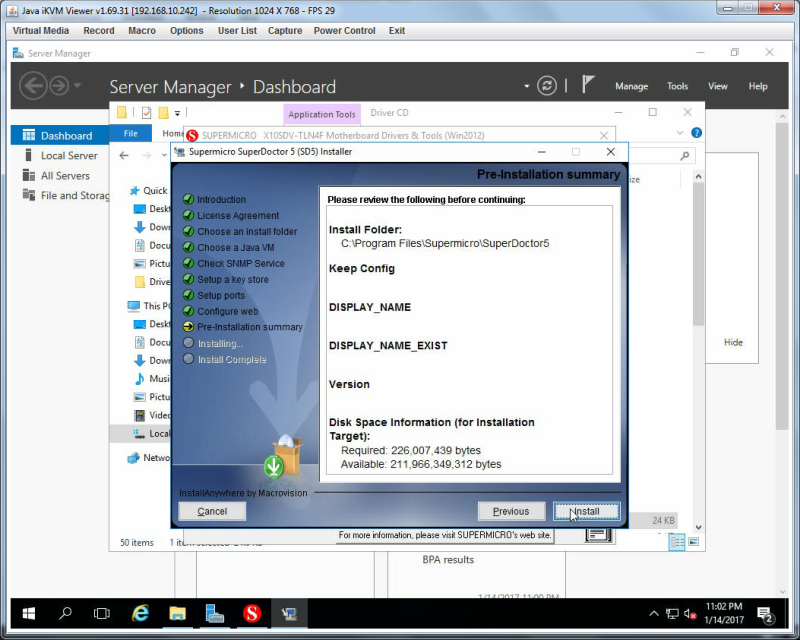Click the Server Manager refresh icon
The image size is (800, 640).
tap(546, 86)
